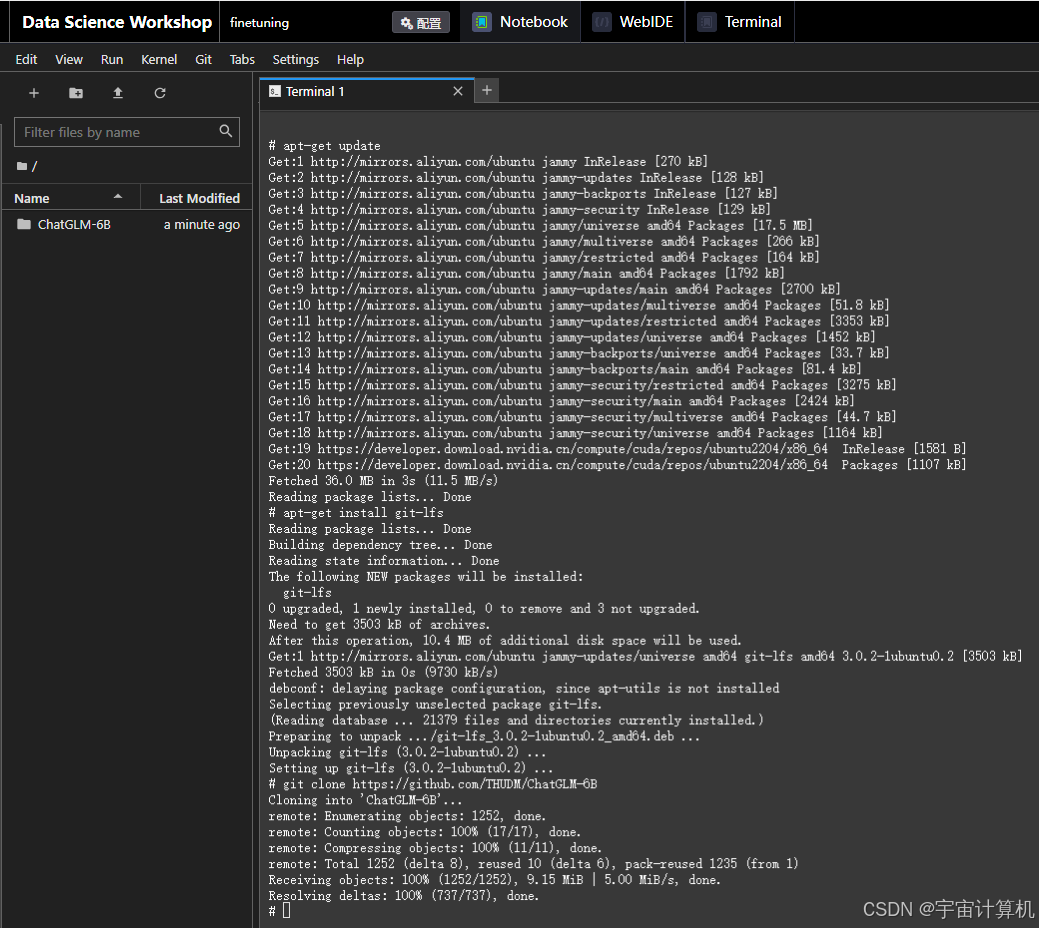Image resolution: width=1039 pixels, height=928 pixels.
Task: Click 'Building dependency tree... Done' line
Action: 380,545
